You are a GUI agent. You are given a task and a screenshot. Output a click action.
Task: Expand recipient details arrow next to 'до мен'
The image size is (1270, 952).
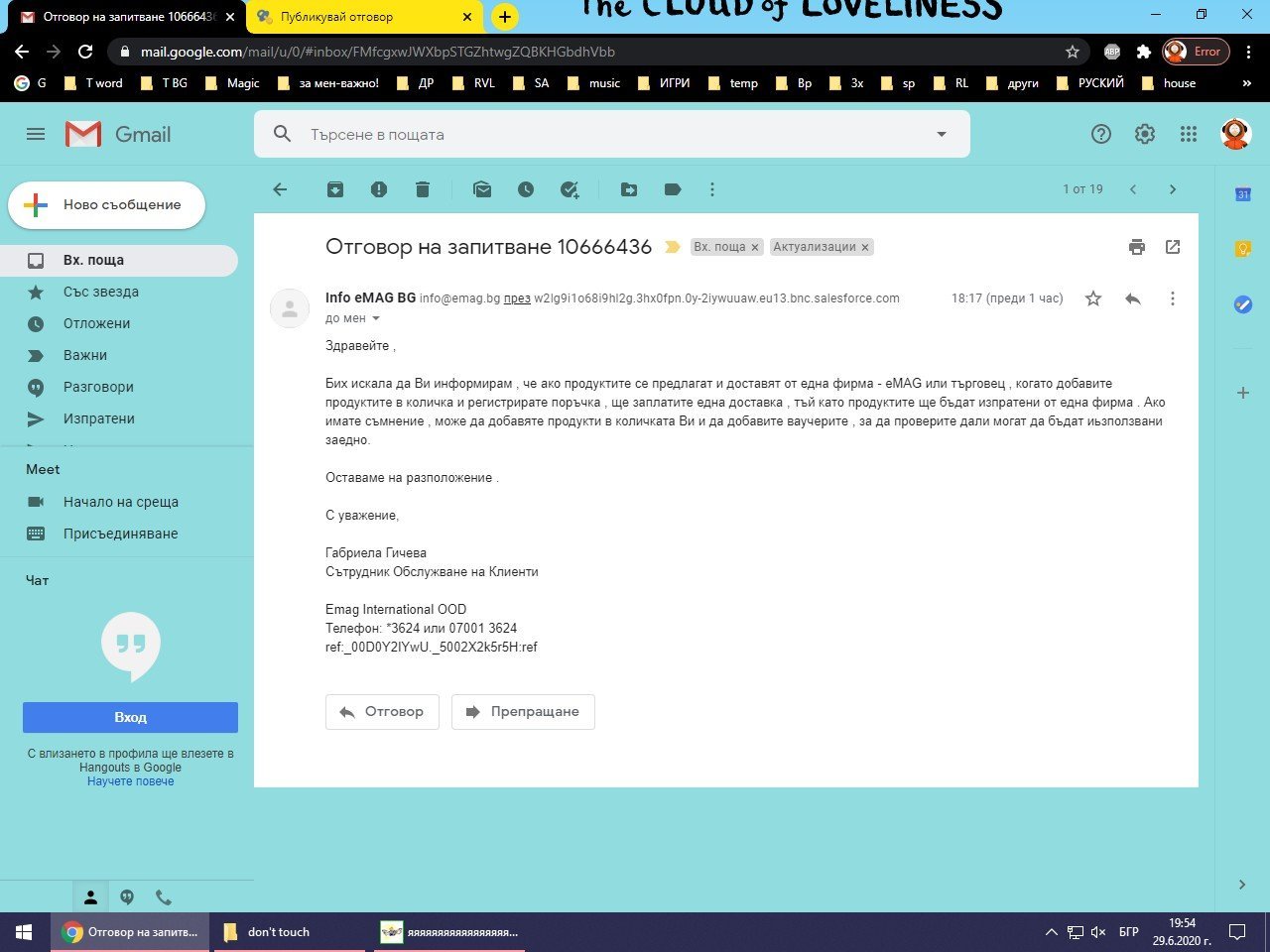pyautogui.click(x=376, y=318)
